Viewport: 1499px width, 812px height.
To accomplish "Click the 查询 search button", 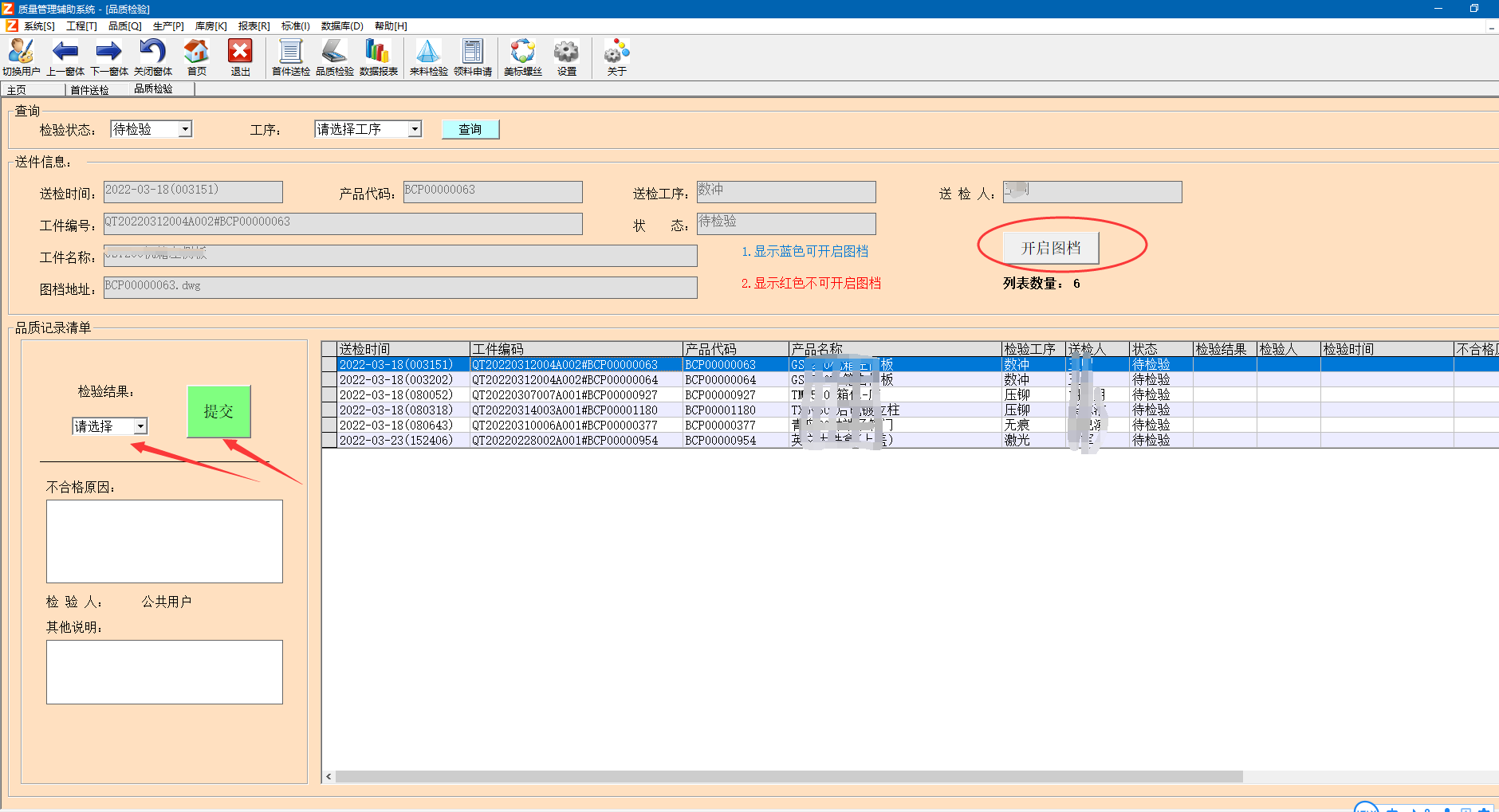I will 470,129.
